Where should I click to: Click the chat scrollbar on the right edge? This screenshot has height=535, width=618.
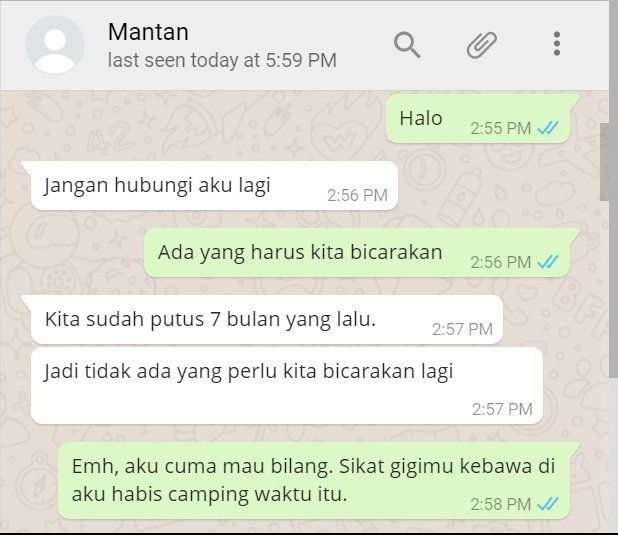(604, 162)
